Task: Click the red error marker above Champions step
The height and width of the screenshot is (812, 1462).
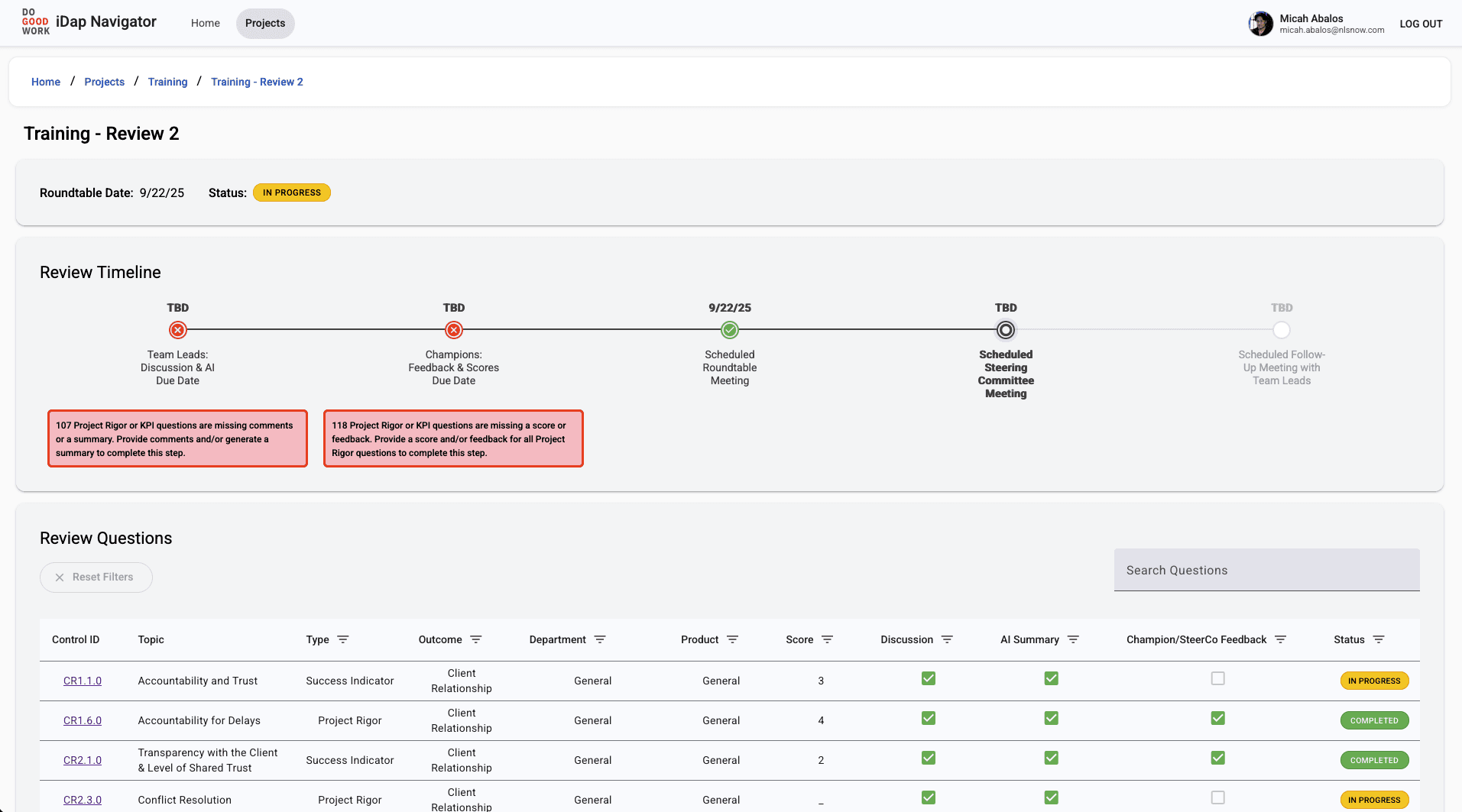Action: [453, 330]
